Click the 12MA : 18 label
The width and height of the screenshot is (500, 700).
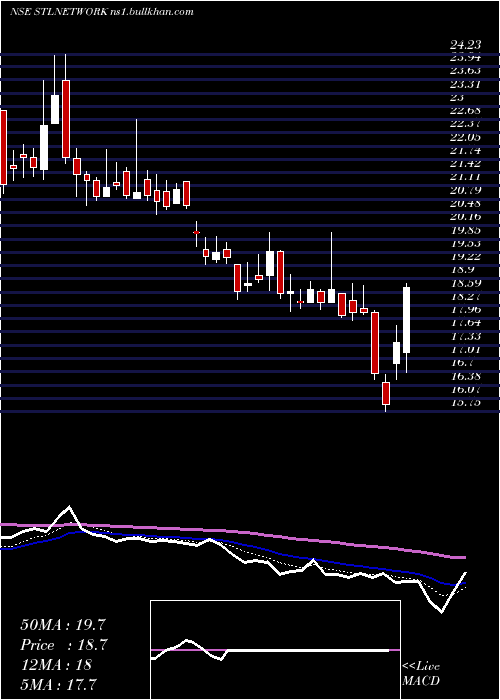(x=56, y=665)
